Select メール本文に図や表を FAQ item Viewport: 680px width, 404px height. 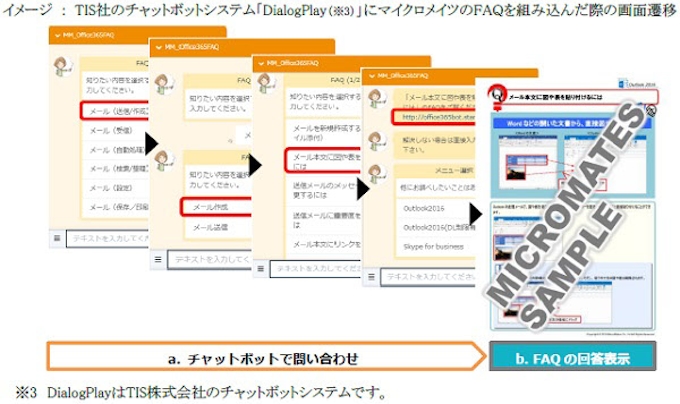(320, 162)
